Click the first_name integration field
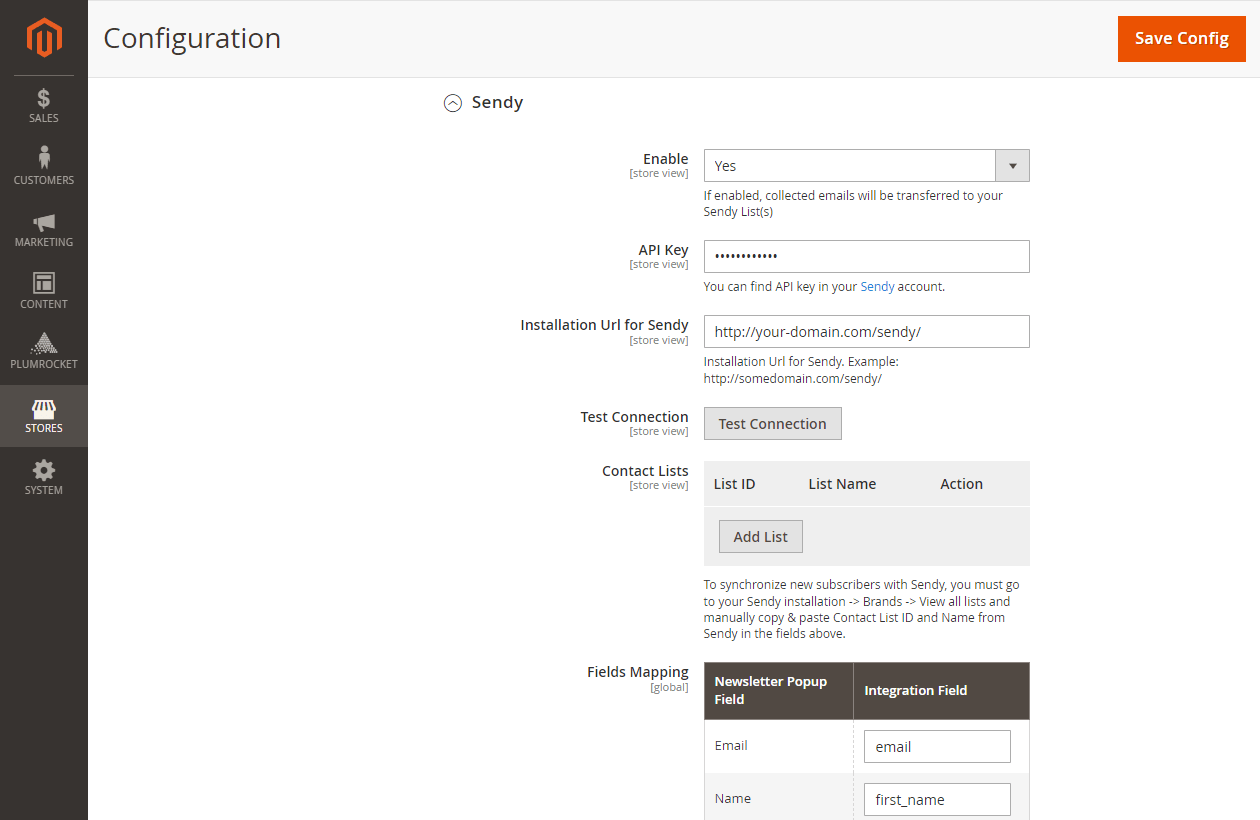 click(x=936, y=800)
